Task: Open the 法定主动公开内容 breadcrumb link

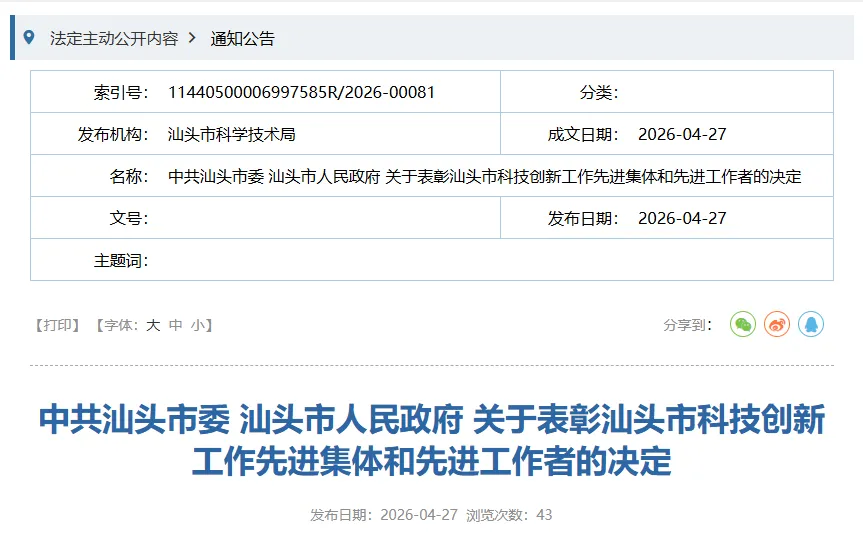Action: (114, 38)
